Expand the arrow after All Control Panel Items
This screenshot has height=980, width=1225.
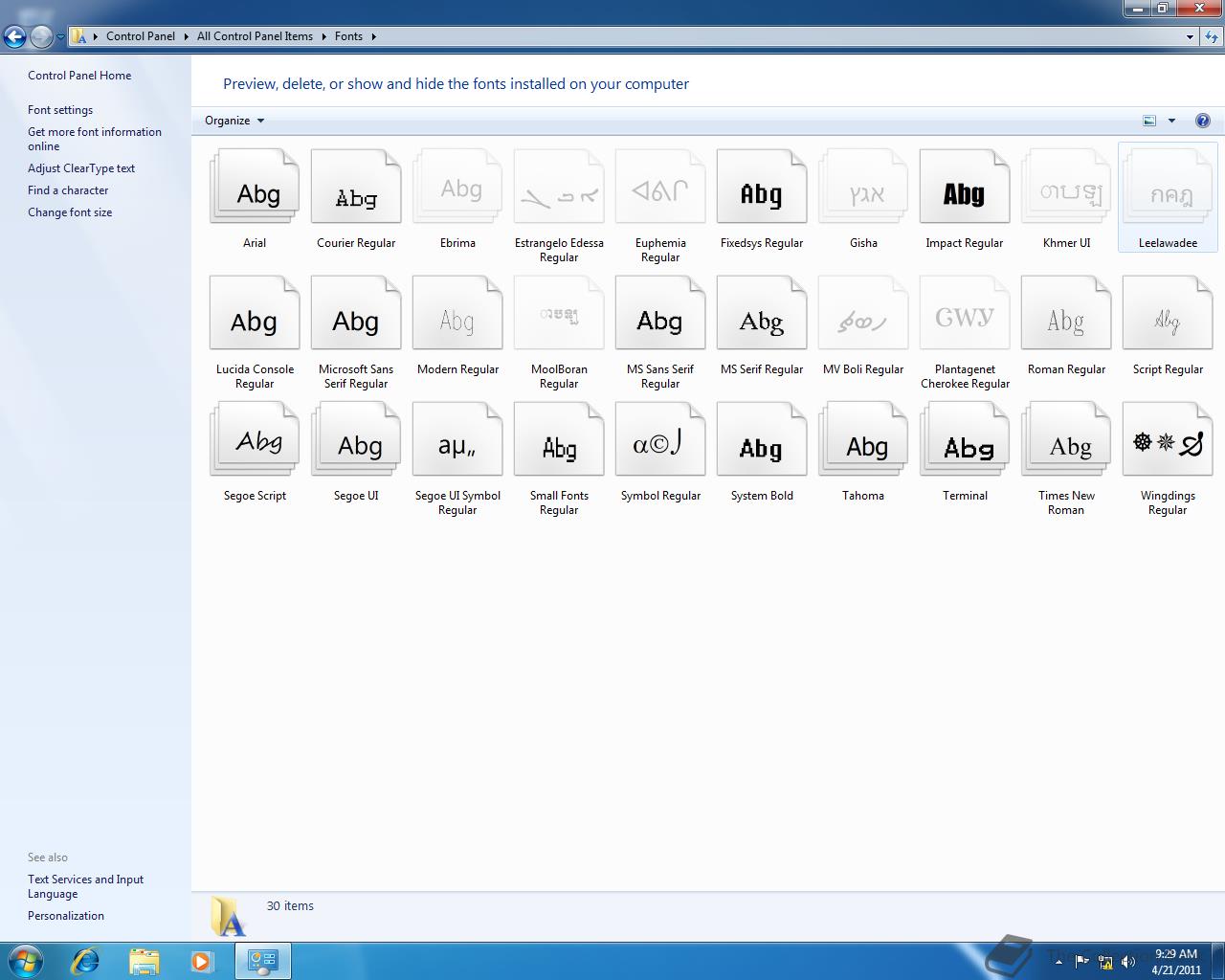323,36
